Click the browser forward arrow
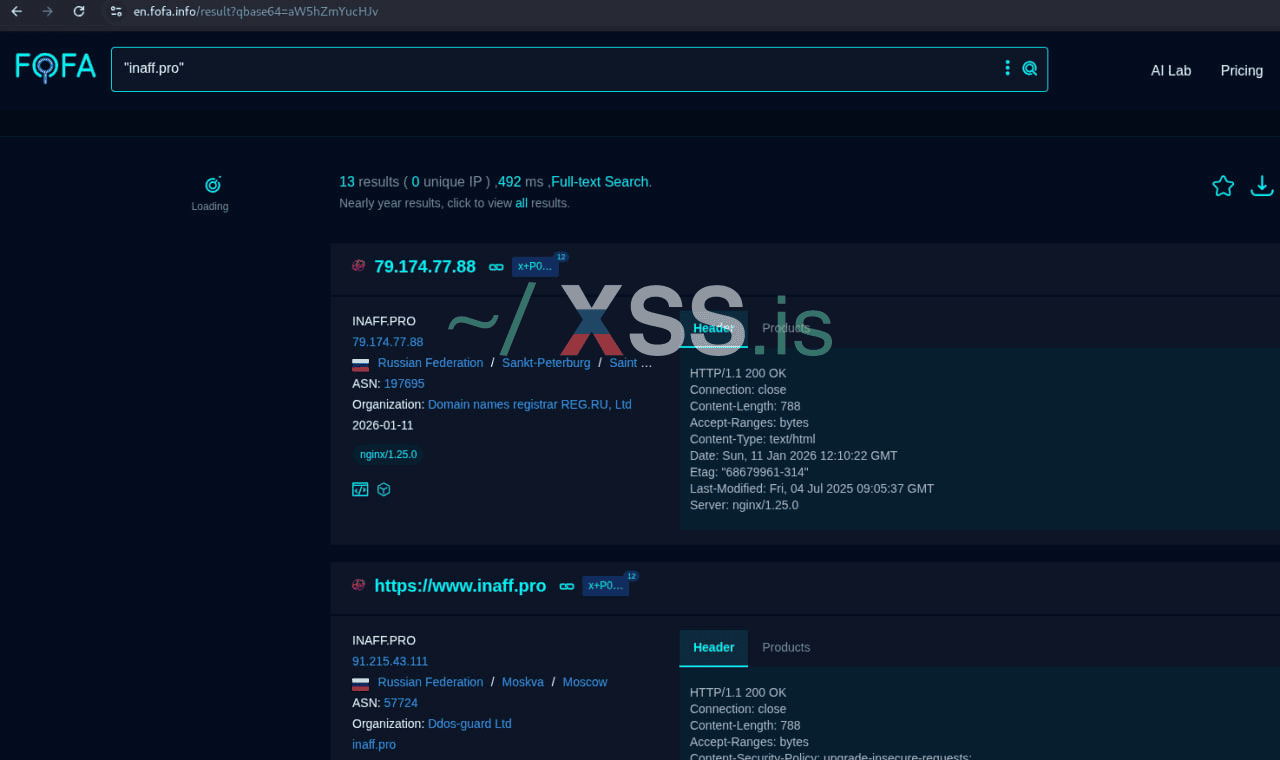1280x760 pixels. pos(47,11)
